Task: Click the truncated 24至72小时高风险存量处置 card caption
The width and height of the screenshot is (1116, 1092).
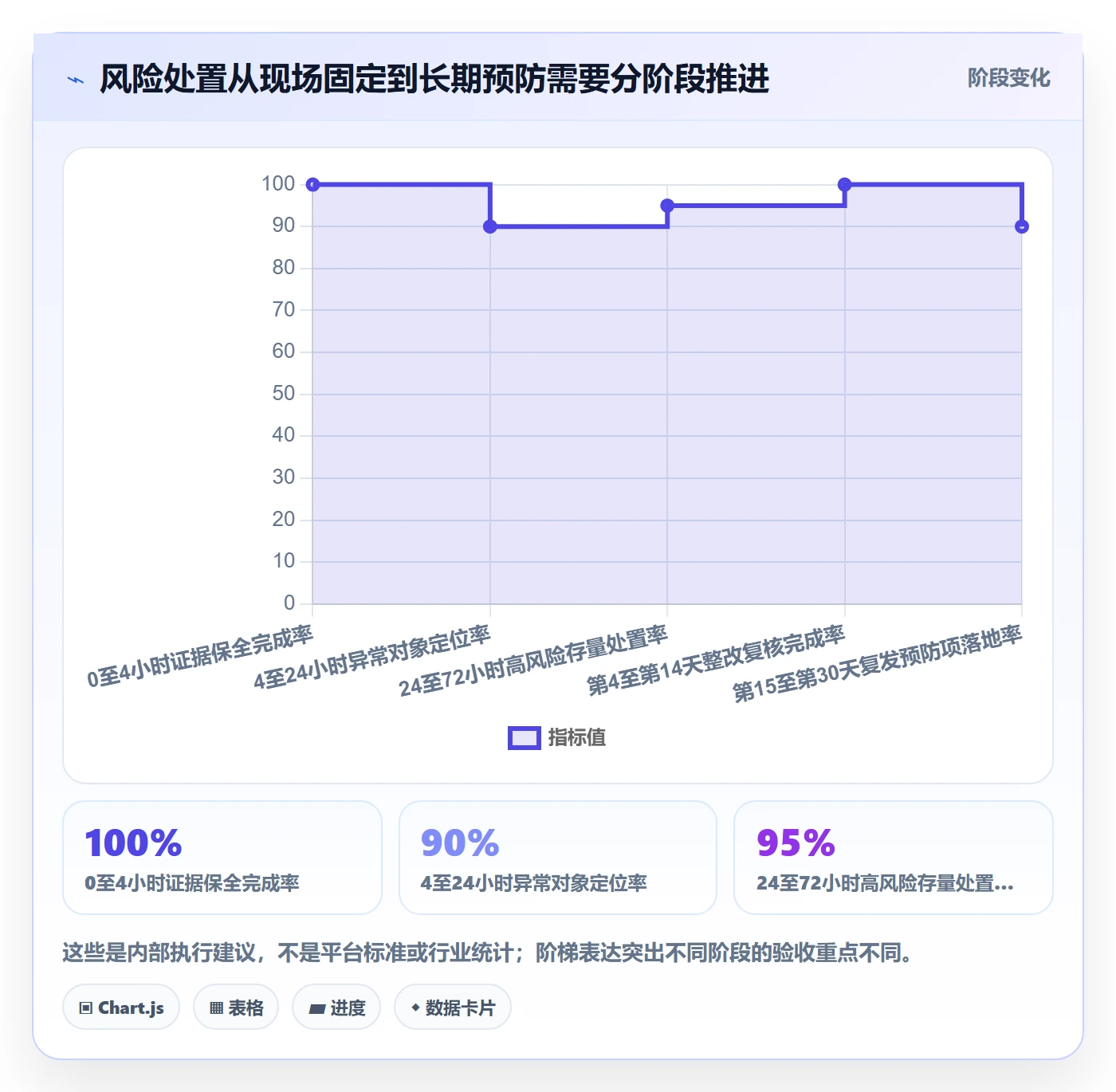Action: click(x=885, y=883)
